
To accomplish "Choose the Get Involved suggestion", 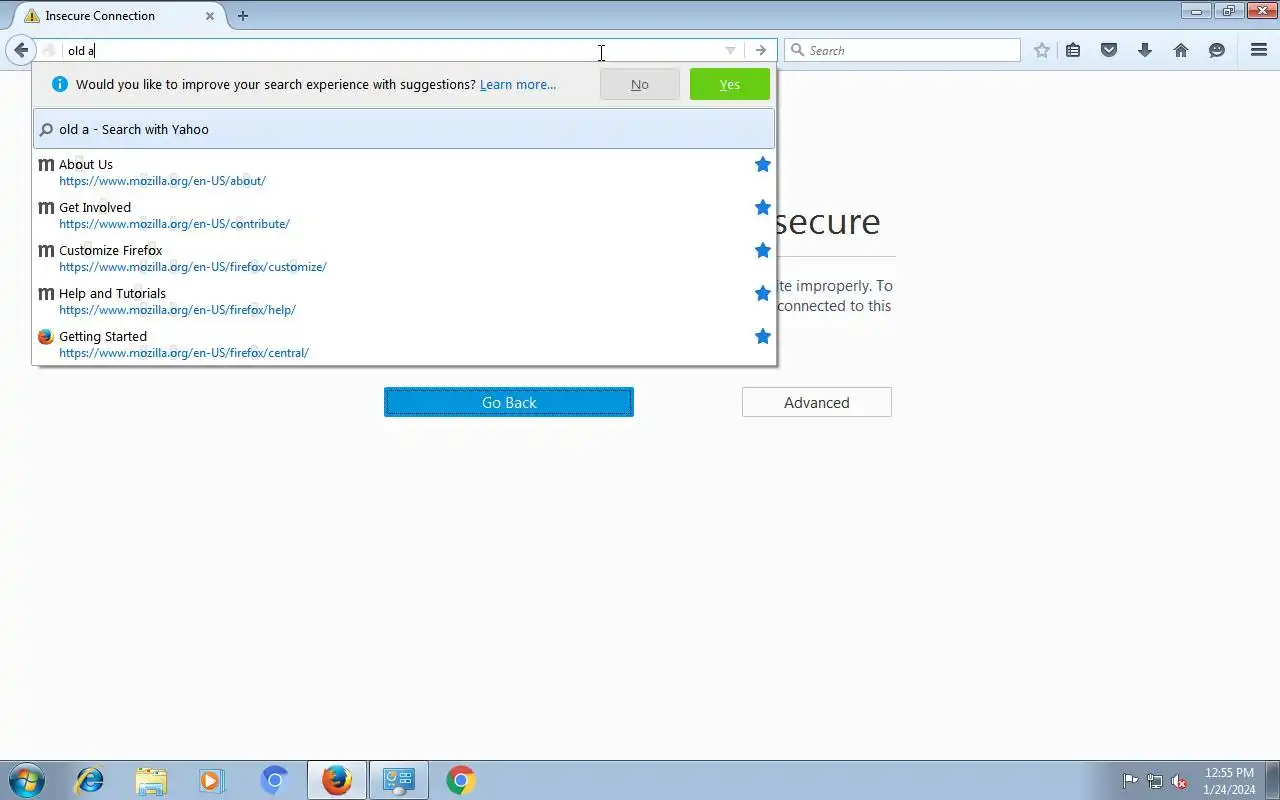I will pyautogui.click(x=404, y=215).
